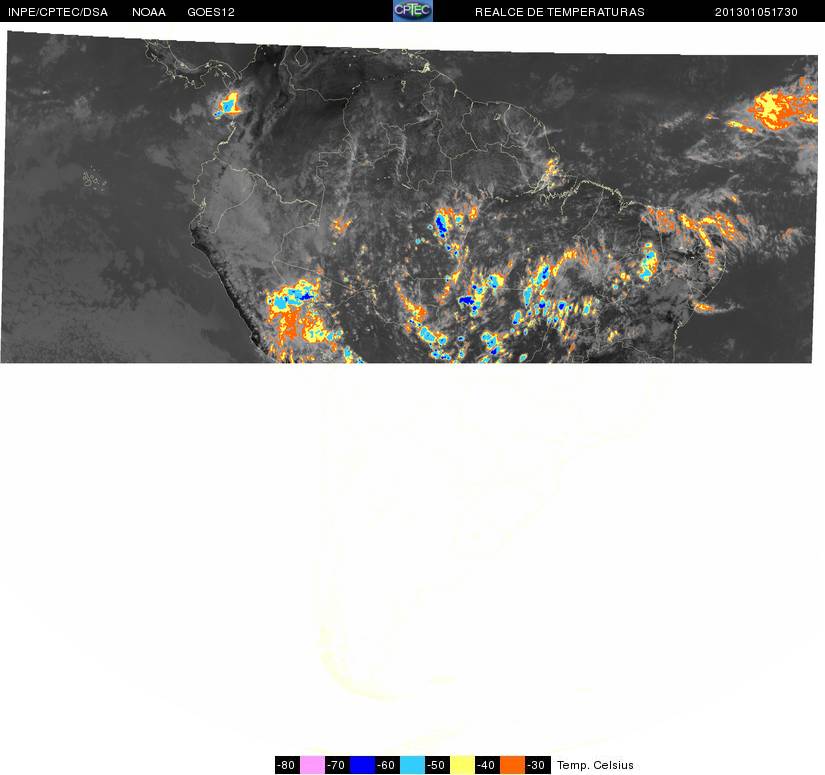Click the -80 legend value
This screenshot has width=825, height=775.
tap(287, 765)
